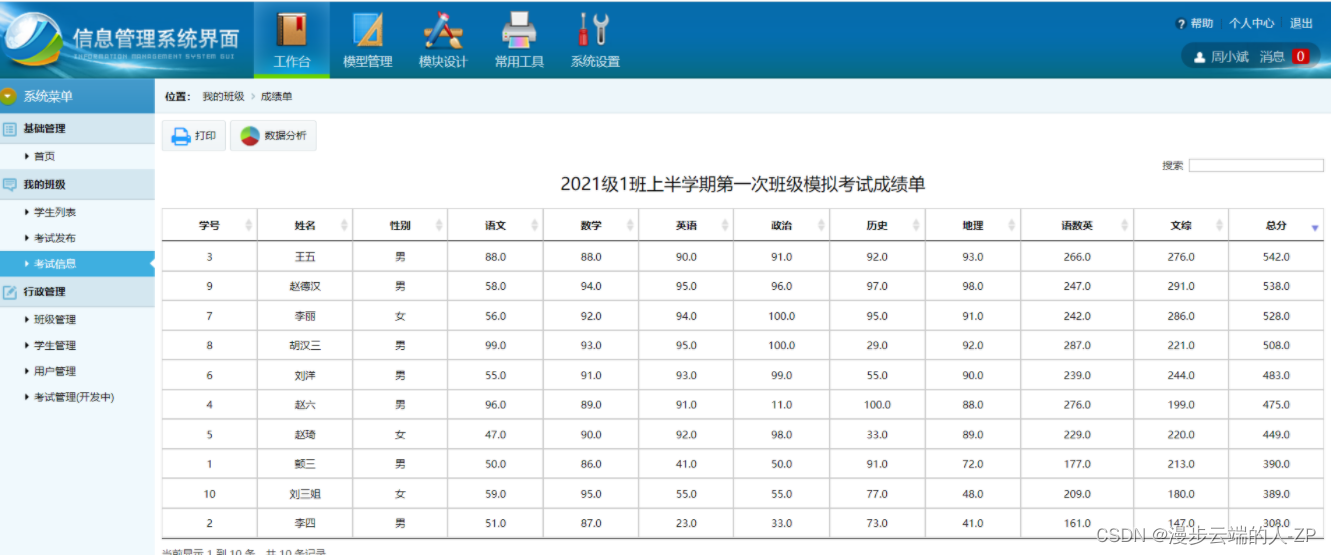Open 系统设置 system settings icon
Viewport: 1331px width, 555px height.
(x=594, y=29)
